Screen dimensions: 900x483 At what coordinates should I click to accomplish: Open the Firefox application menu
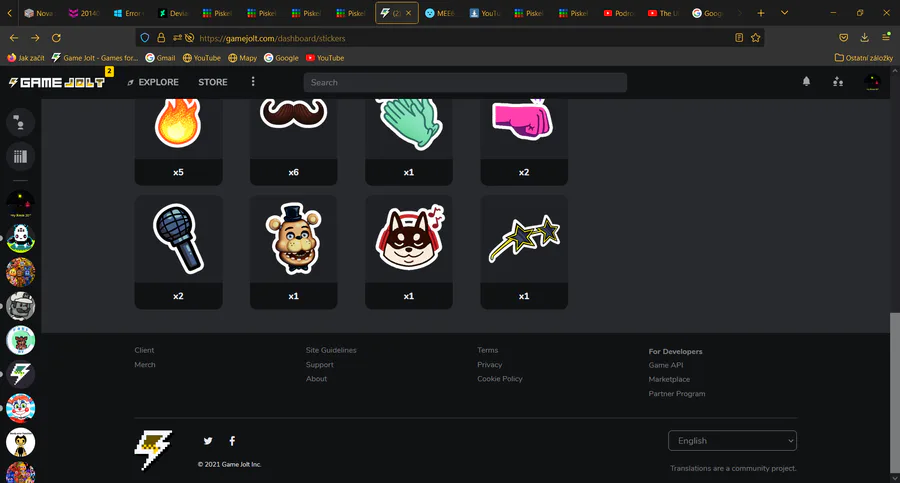(x=886, y=38)
